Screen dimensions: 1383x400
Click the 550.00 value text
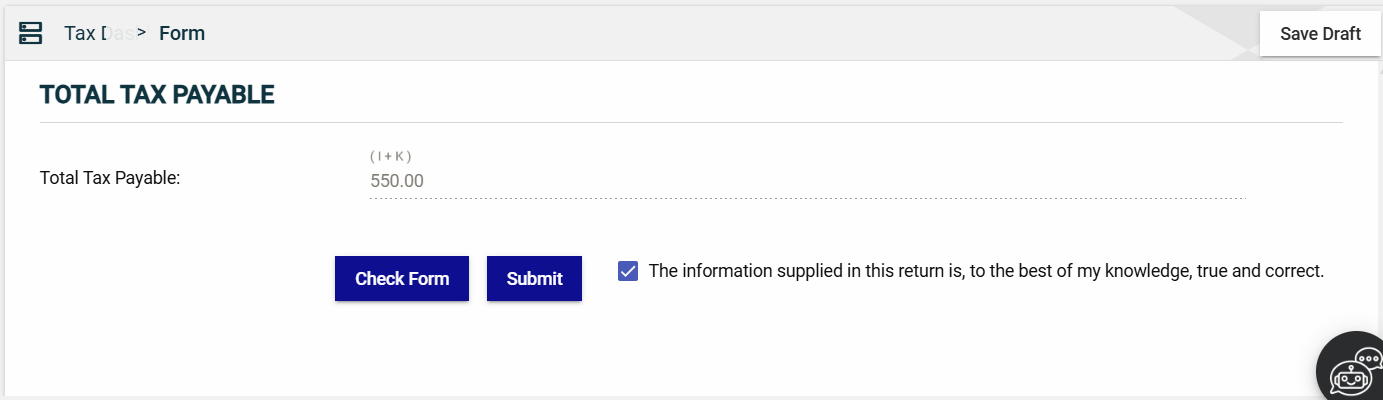coord(397,181)
